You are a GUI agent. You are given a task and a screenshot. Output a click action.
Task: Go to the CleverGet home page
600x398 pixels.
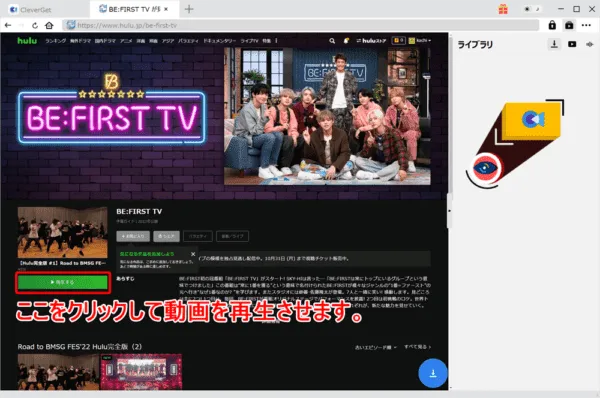49,25
